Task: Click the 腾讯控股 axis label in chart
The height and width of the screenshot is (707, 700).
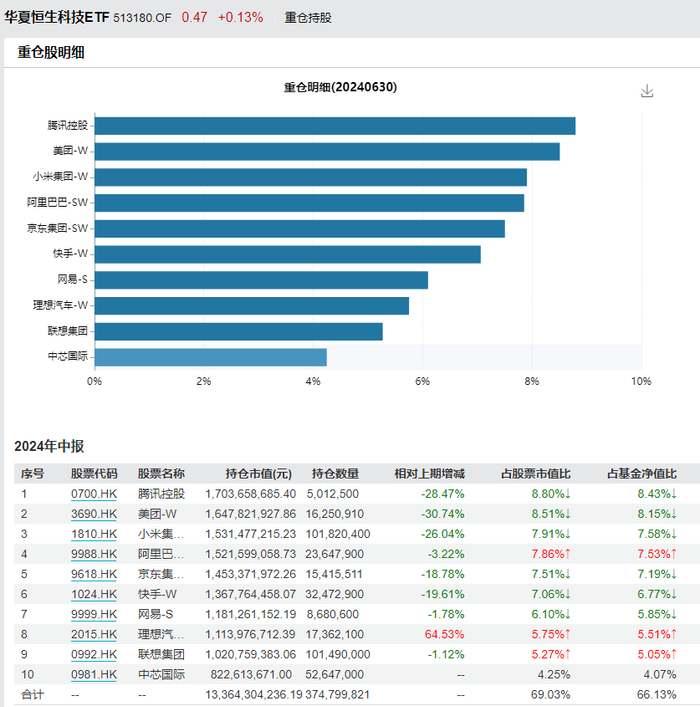Action: [68, 125]
